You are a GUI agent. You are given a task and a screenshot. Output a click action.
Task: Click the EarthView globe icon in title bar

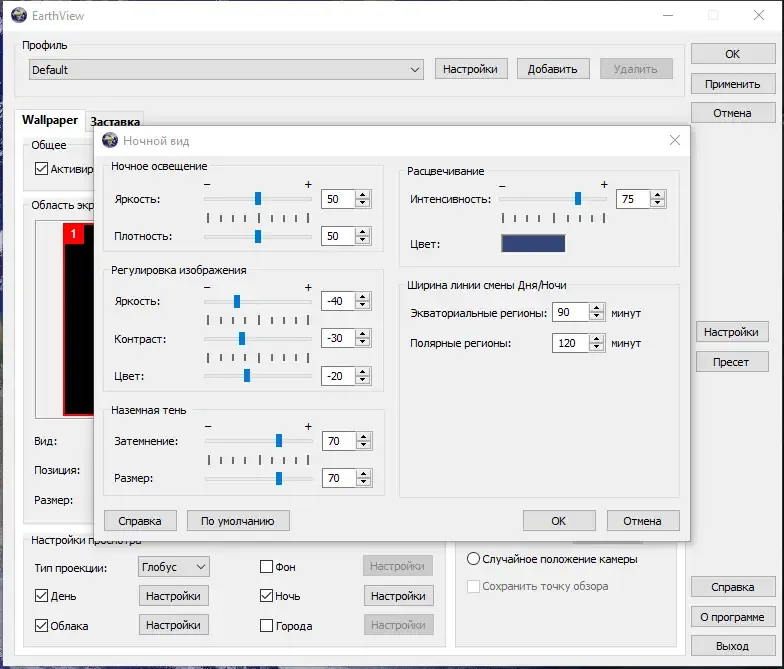(x=18, y=16)
